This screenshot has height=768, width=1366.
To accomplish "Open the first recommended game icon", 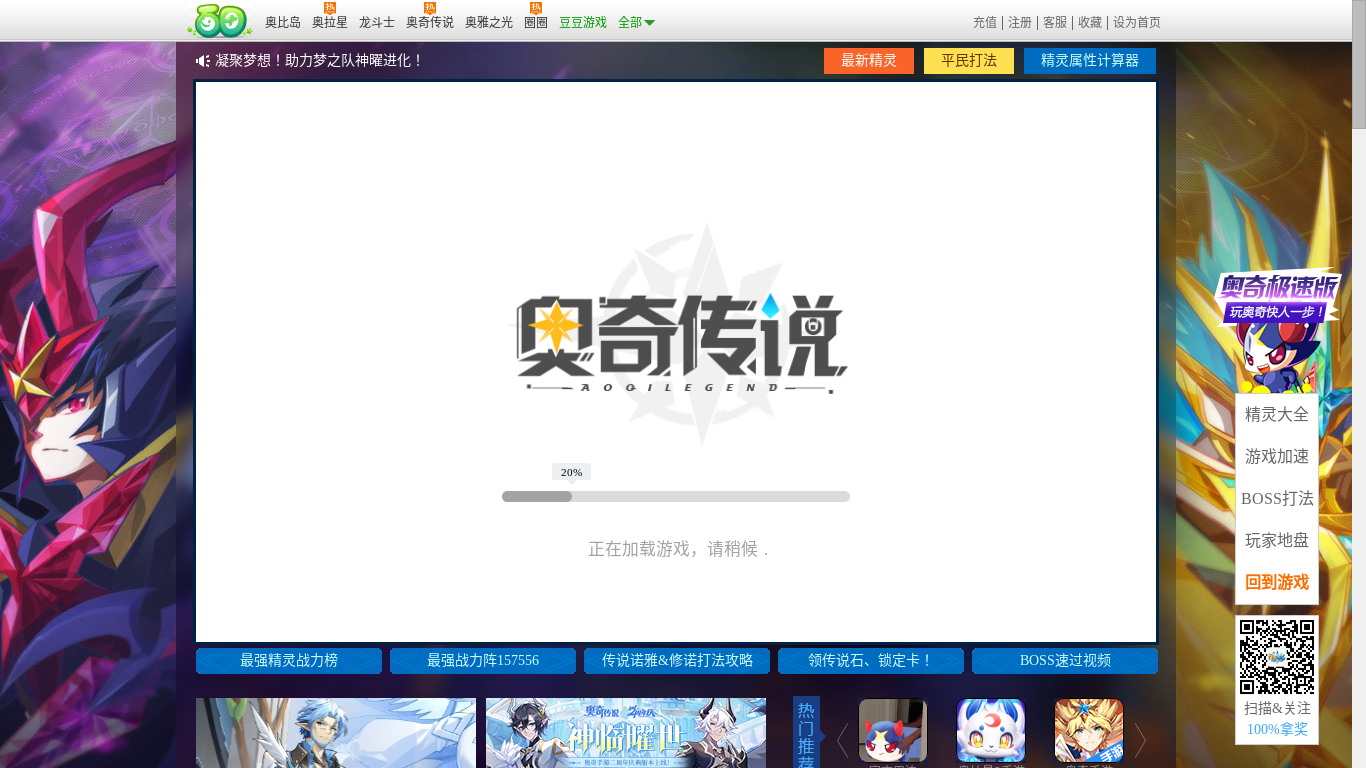I will [x=893, y=730].
